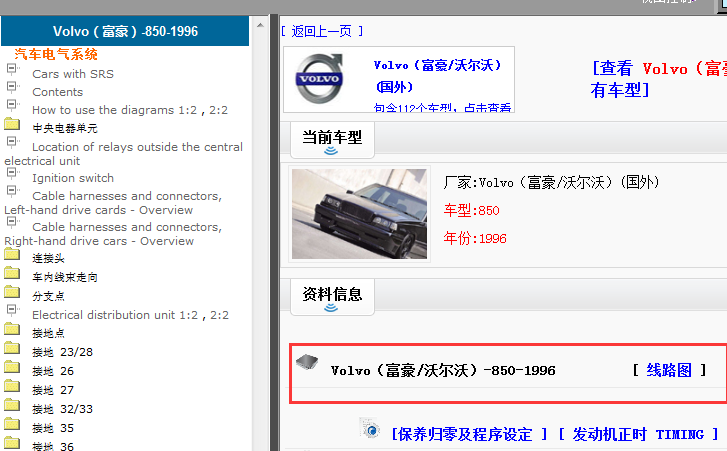Select 接地点 tree entry
727x451 pixels.
coord(48,333)
